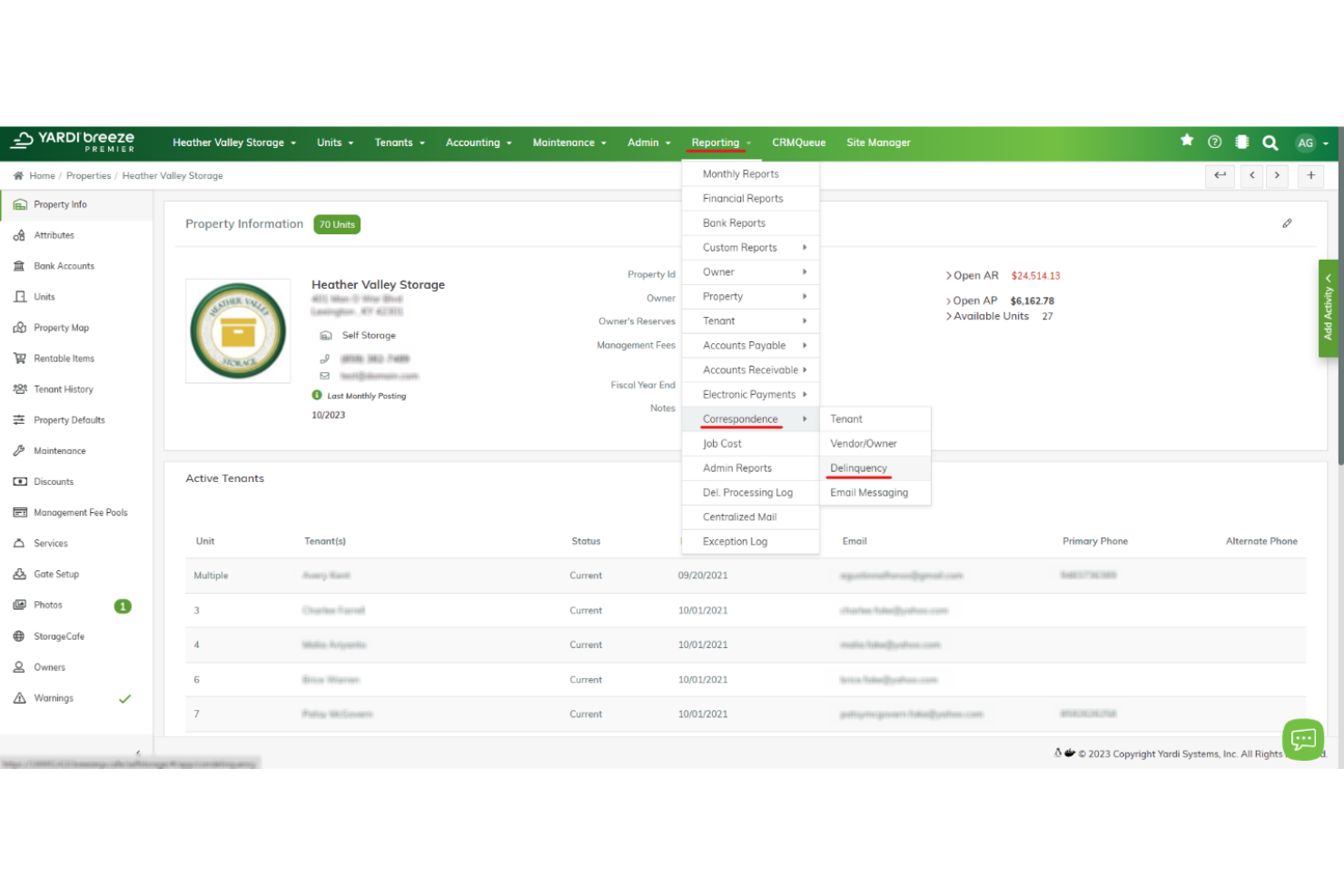Viewport: 1344px width, 896px height.
Task: Open Tenant History in the sidebar
Action: click(x=64, y=389)
